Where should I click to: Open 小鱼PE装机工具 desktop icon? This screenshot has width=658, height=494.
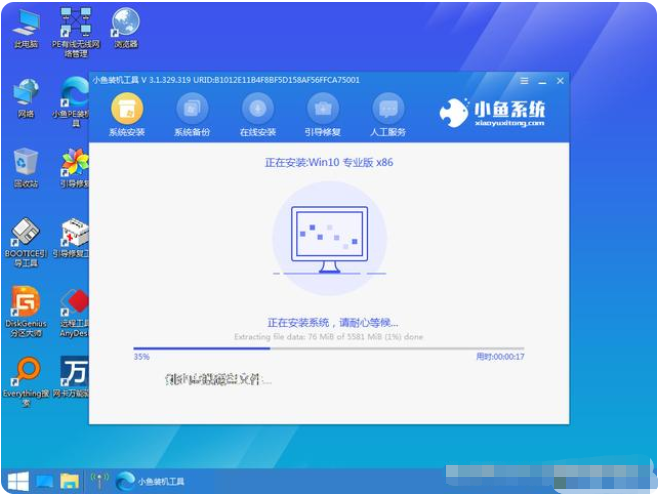(71, 102)
